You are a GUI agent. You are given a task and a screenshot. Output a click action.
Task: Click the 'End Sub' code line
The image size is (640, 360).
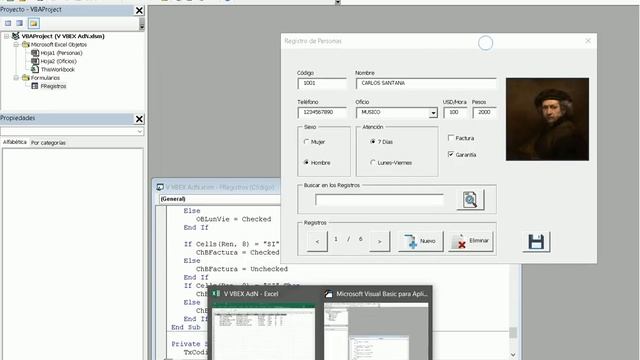(186, 327)
